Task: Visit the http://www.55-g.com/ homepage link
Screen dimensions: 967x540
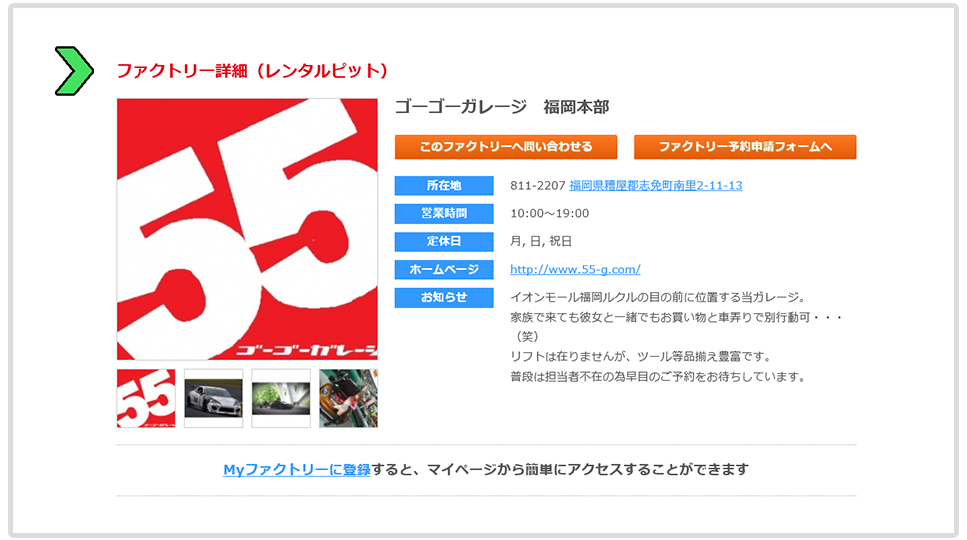Action: [x=575, y=270]
